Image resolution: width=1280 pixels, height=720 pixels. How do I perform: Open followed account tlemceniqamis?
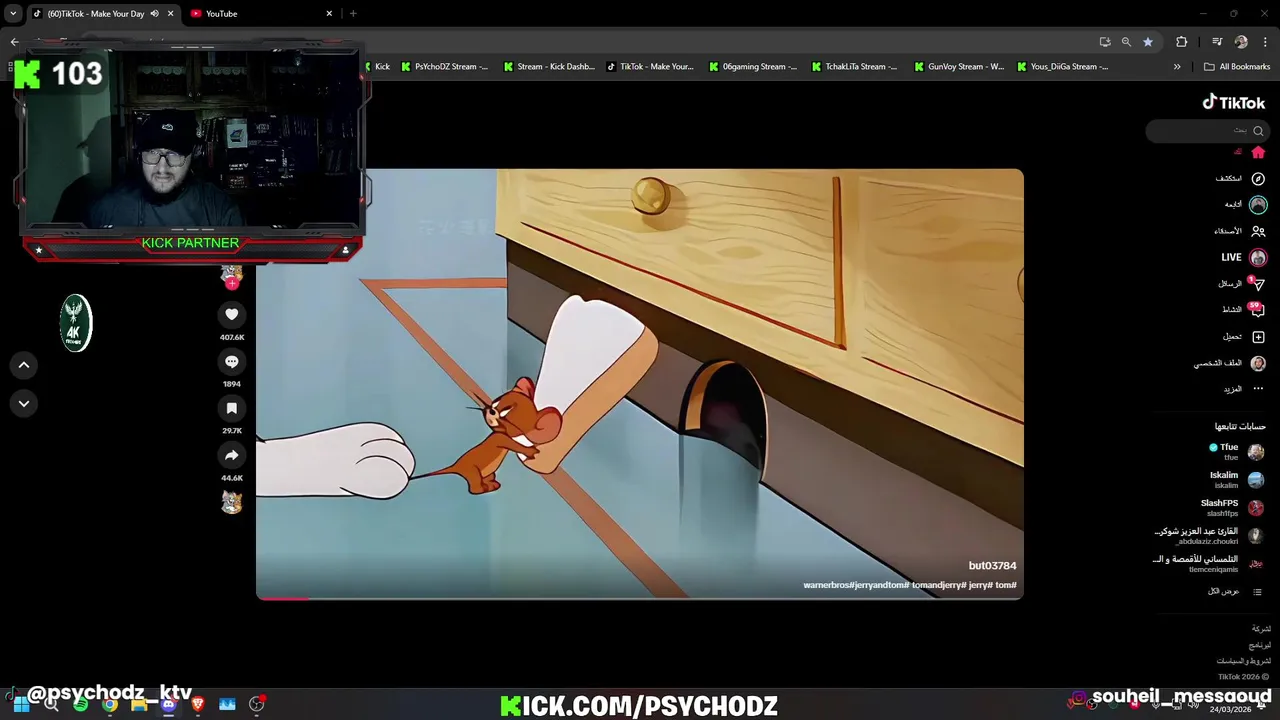click(x=1207, y=563)
